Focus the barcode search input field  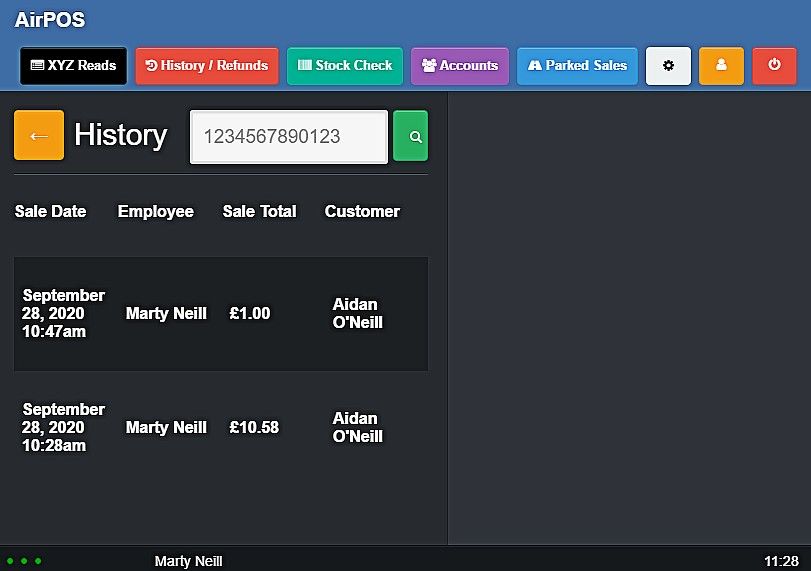pyautogui.click(x=289, y=137)
